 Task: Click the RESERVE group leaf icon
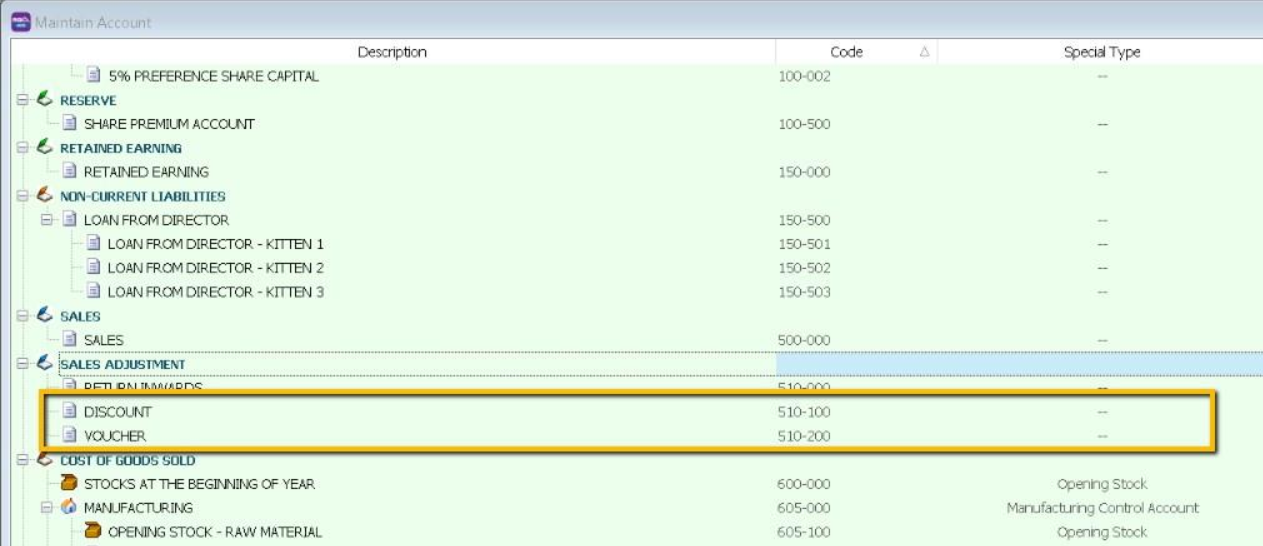(45, 100)
